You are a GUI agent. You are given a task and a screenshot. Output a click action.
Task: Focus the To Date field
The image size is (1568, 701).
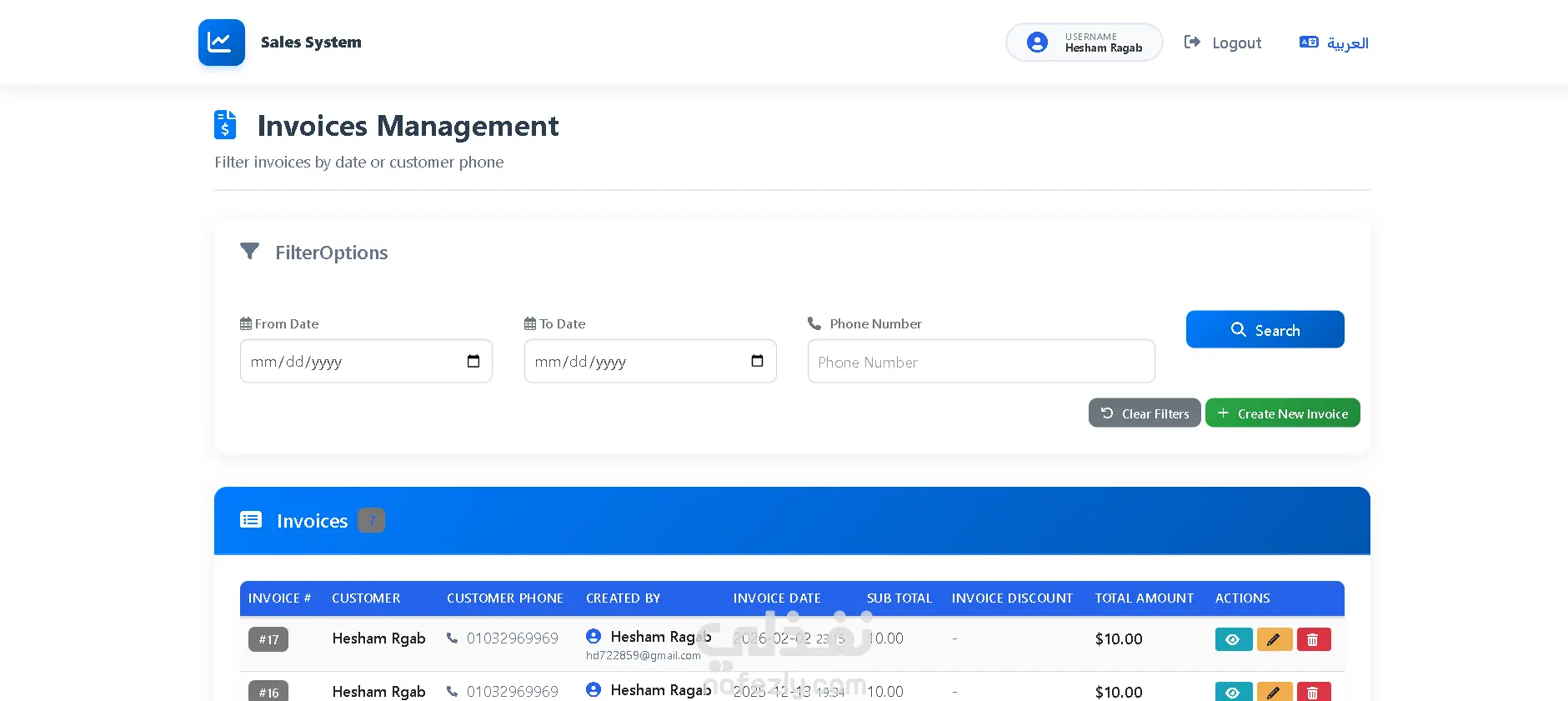click(650, 361)
